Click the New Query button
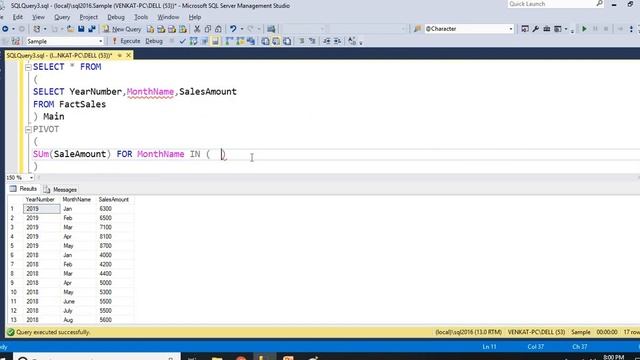The height and width of the screenshot is (360, 640). click(x=122, y=29)
